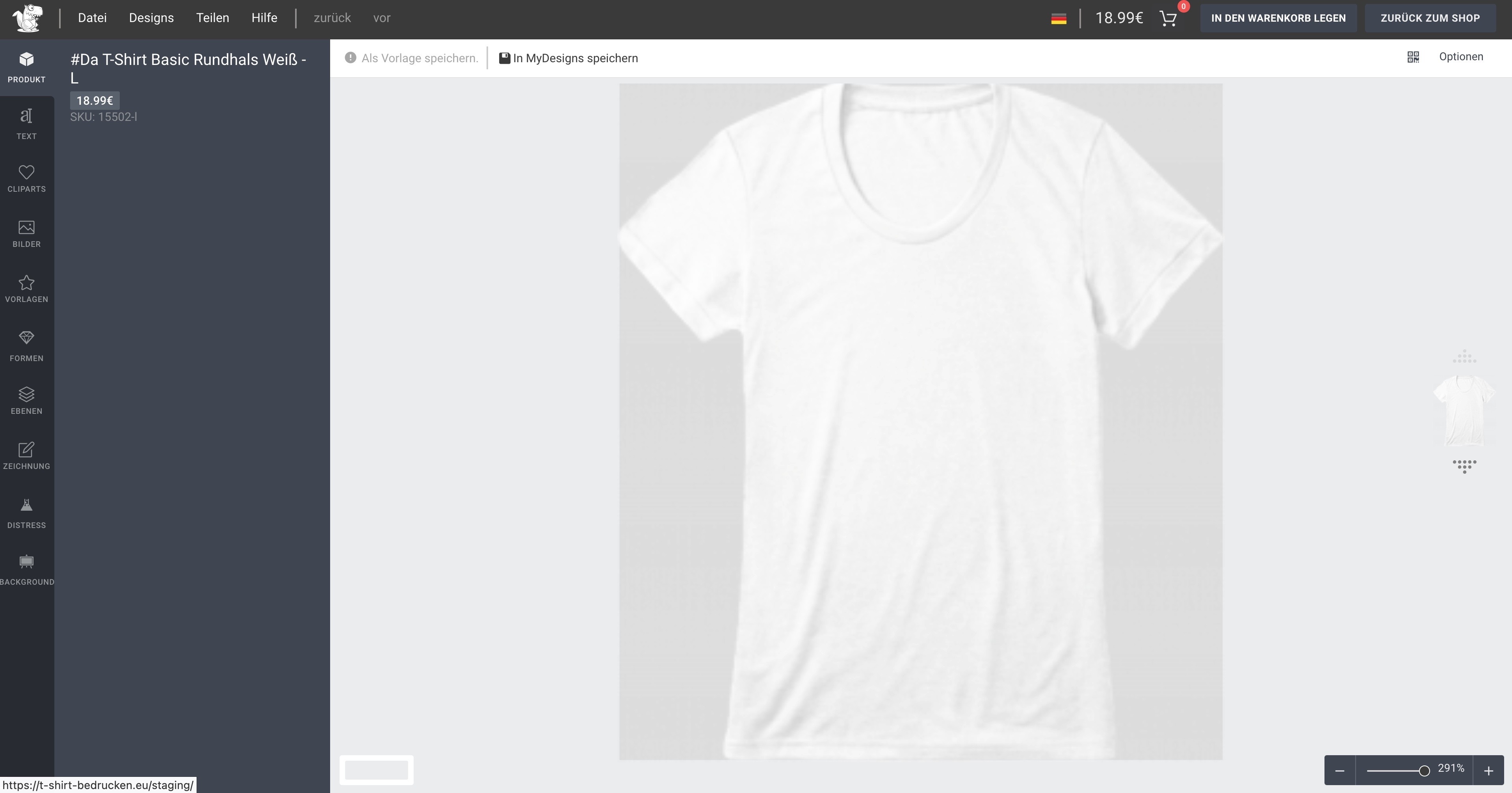Click the zoom in plus button
The image size is (1512, 793).
[1488, 771]
